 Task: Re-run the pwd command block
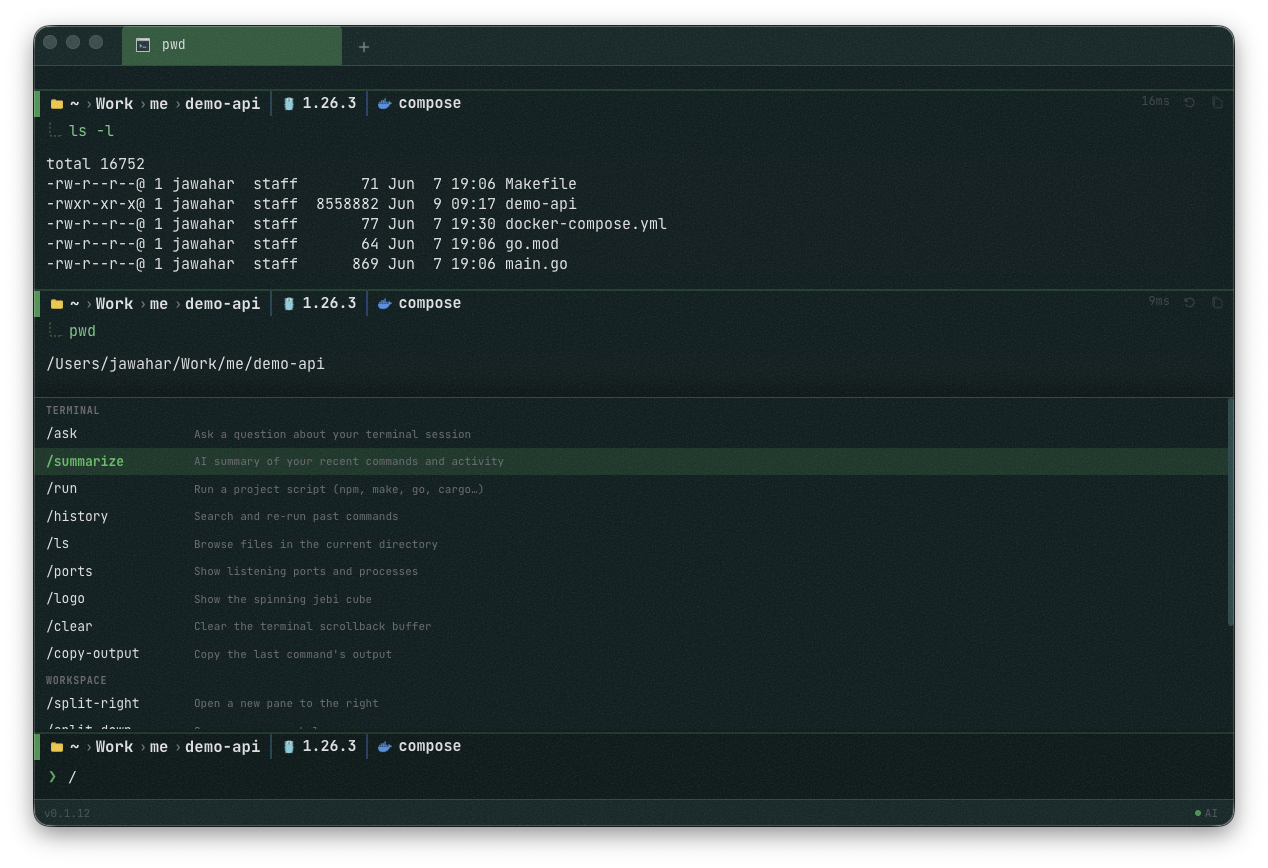click(x=1189, y=302)
